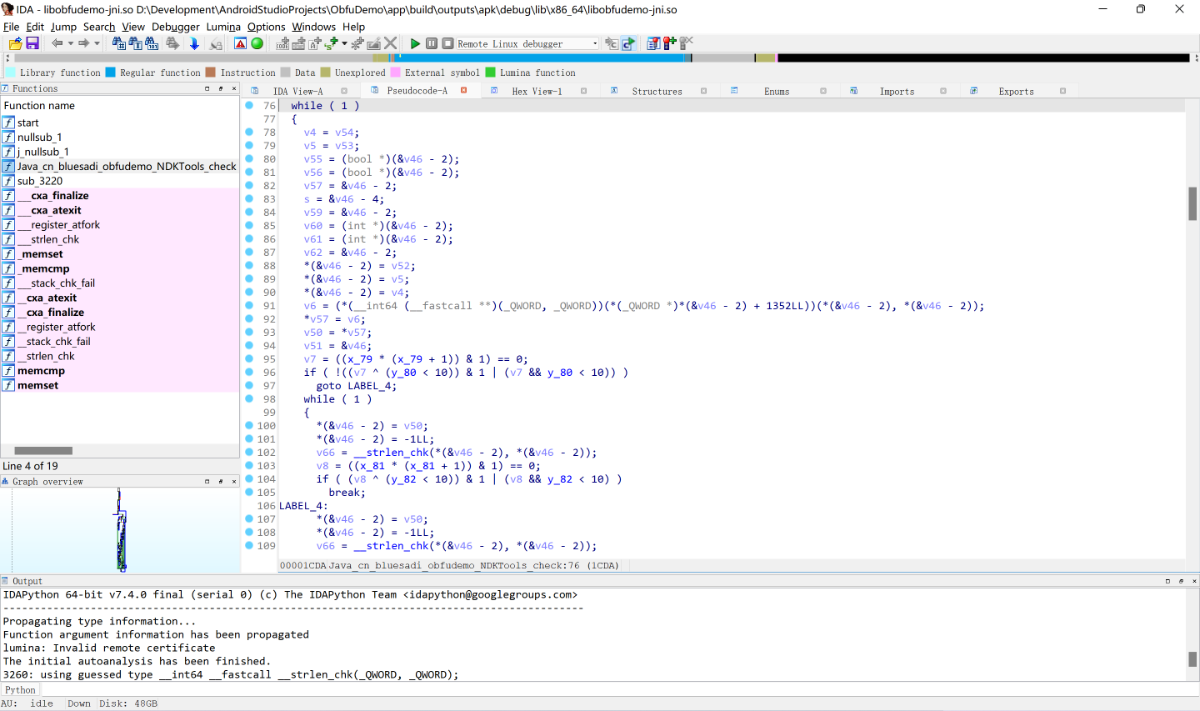Click the Regular function blue legend swatch

pos(110,73)
